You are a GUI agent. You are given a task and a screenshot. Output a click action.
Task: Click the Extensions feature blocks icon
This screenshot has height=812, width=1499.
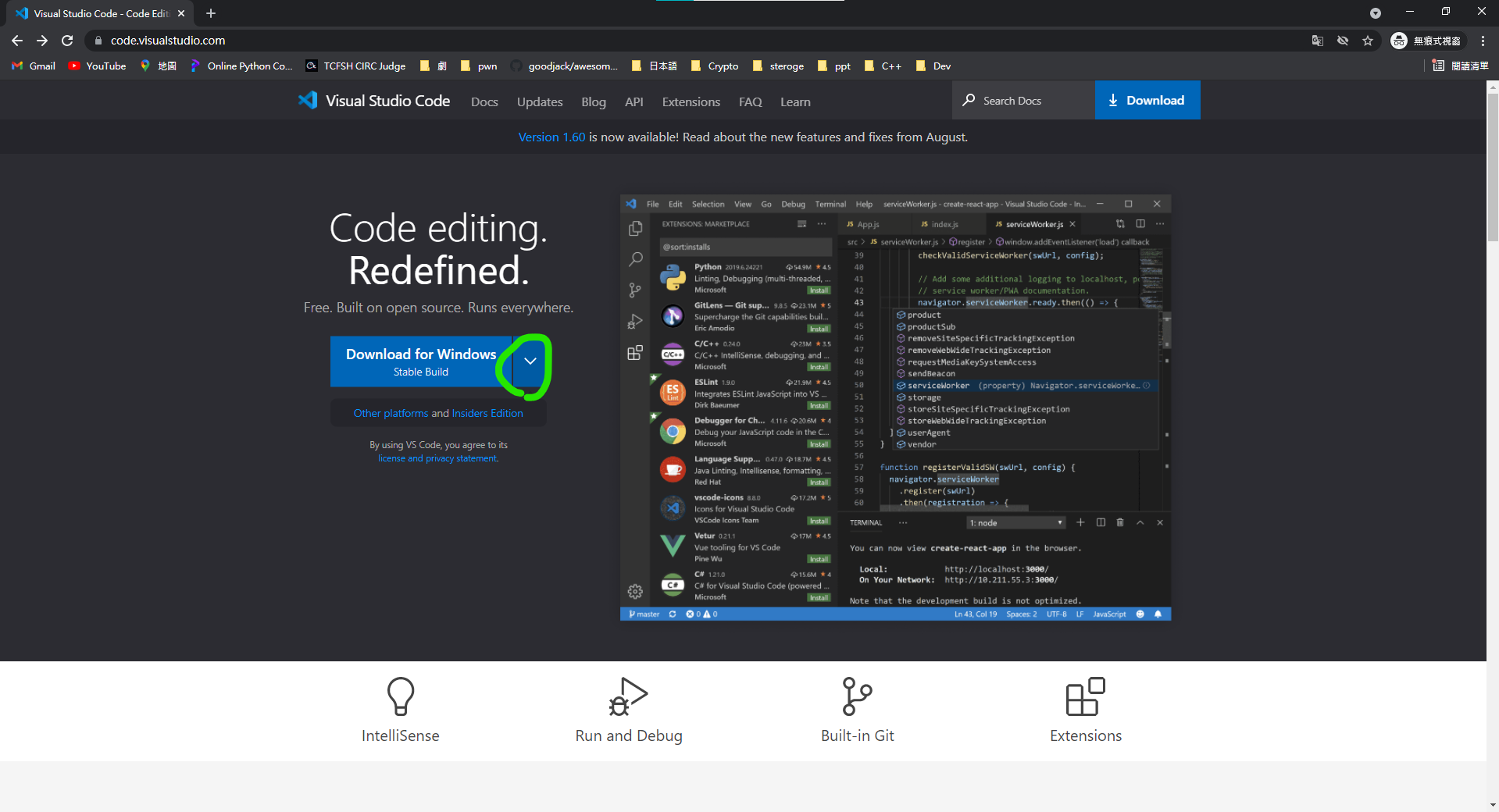coord(1086,696)
